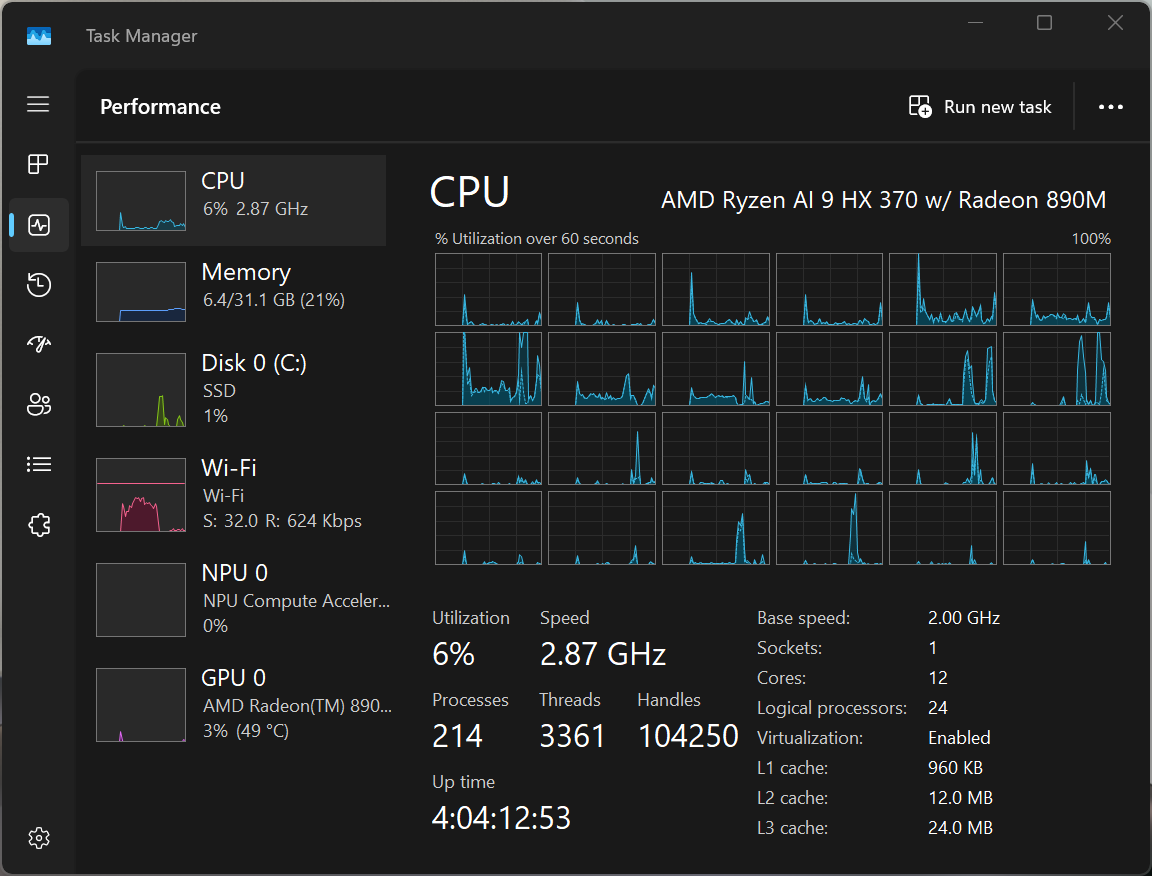Select the NPU 0 entry
Screen dimensions: 1152x876
233,599
